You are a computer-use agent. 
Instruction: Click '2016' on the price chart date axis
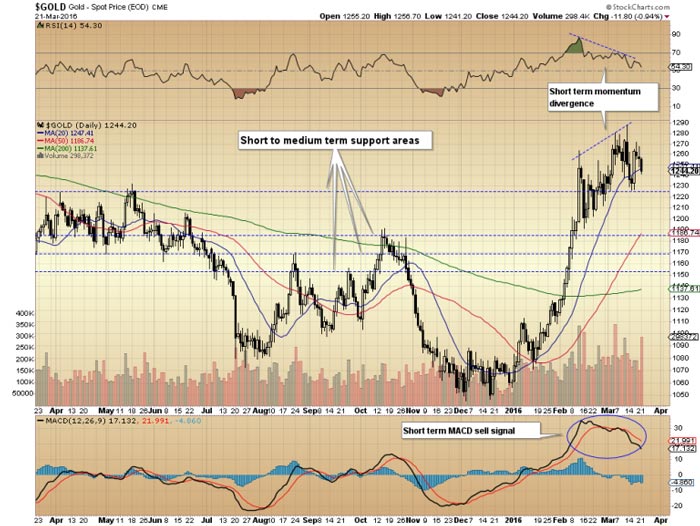(x=513, y=410)
